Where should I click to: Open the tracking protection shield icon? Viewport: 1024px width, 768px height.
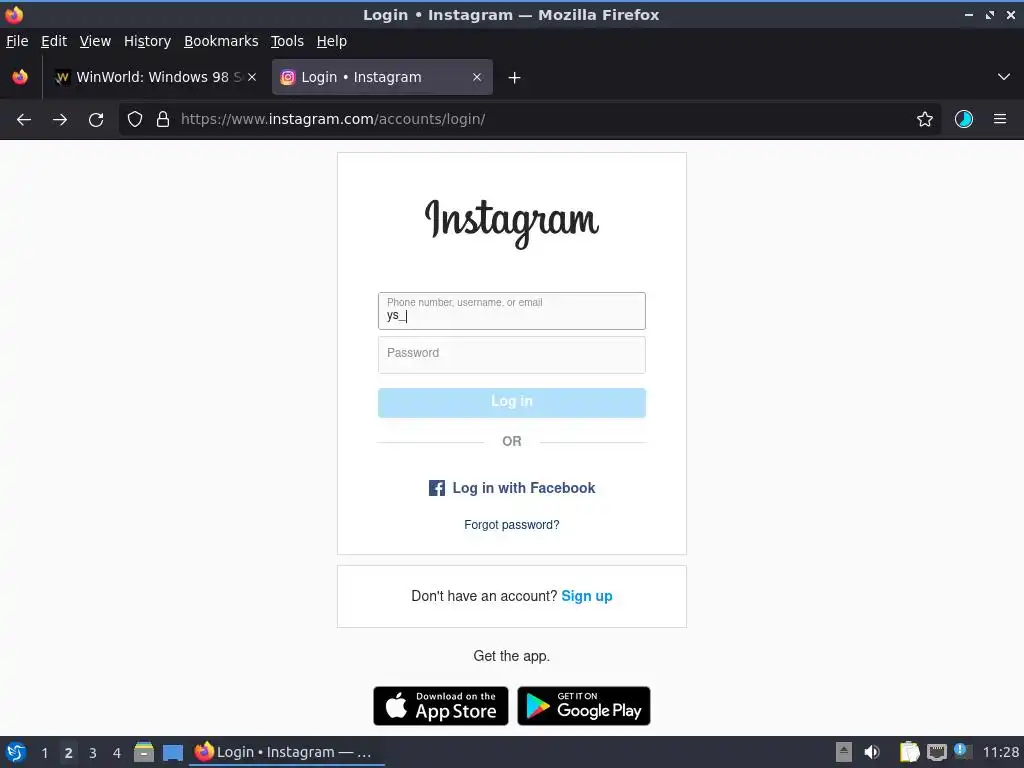click(135, 120)
